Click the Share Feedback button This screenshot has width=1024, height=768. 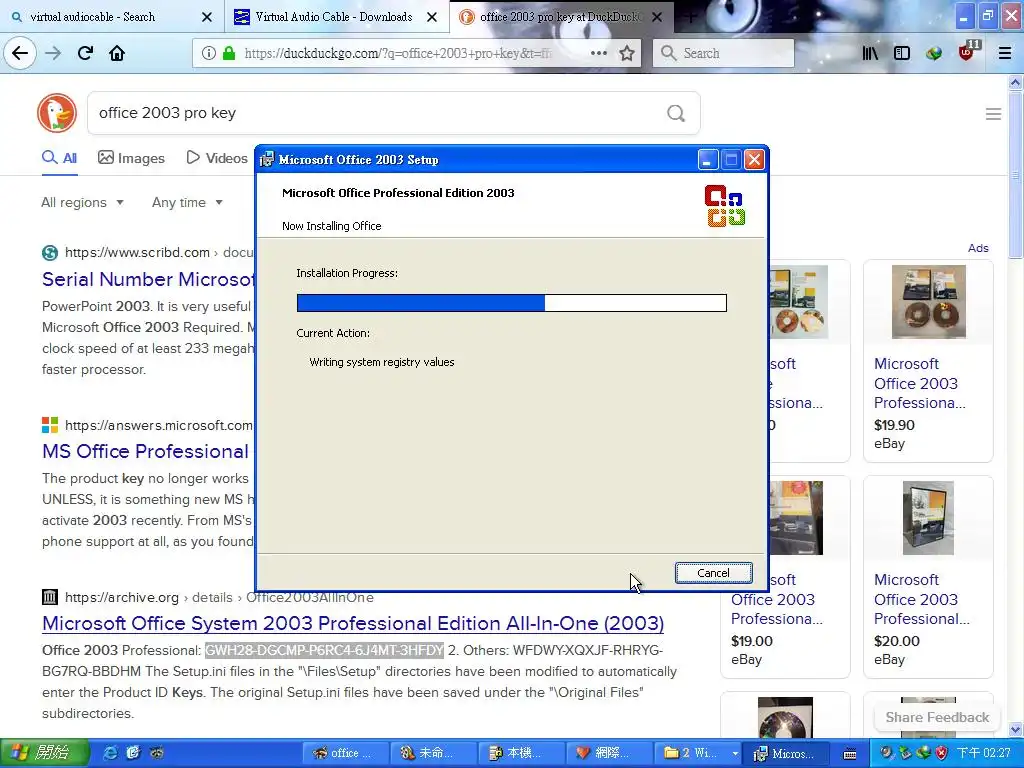tap(937, 717)
